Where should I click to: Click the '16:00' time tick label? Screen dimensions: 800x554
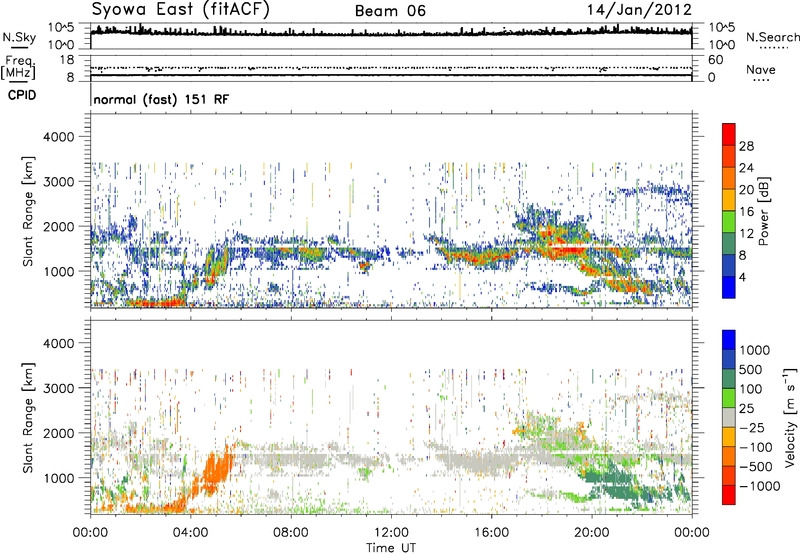click(491, 533)
